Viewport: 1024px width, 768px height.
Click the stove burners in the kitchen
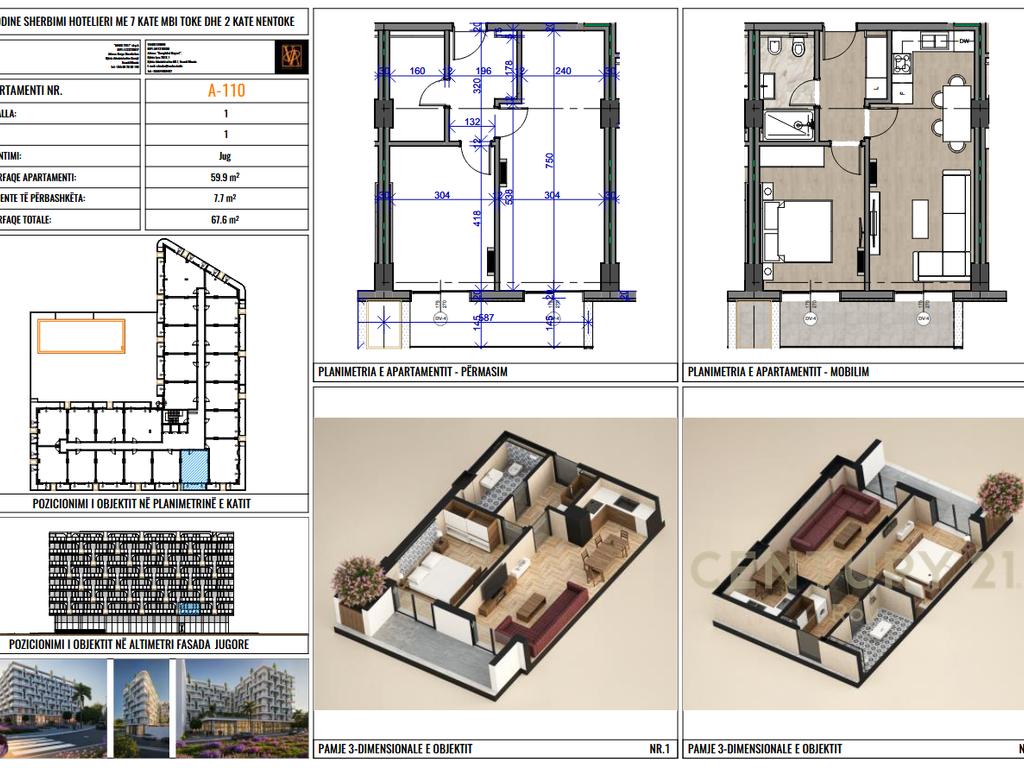[x=900, y=65]
